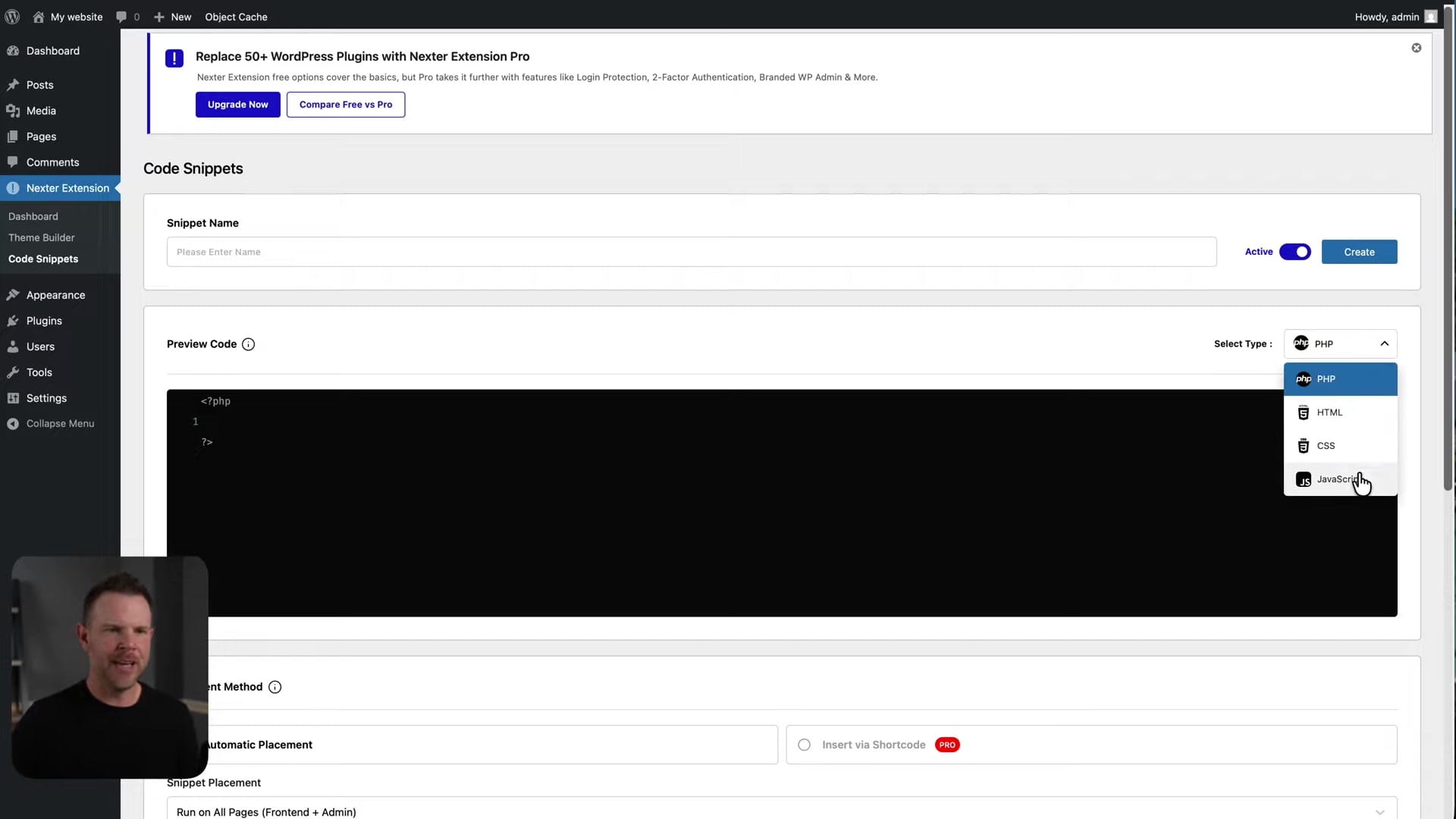1456x819 pixels.
Task: Open Nexter Dashboard submenu item
Action: pyautogui.click(x=33, y=216)
